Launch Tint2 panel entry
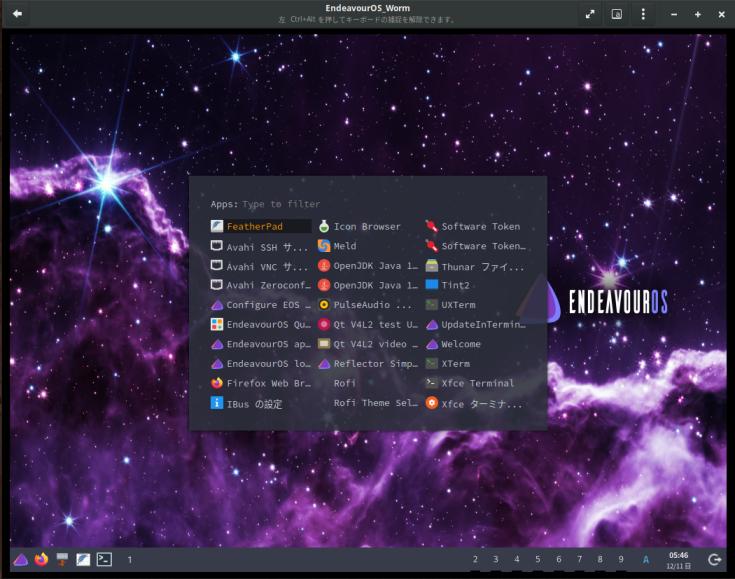 click(x=476, y=285)
